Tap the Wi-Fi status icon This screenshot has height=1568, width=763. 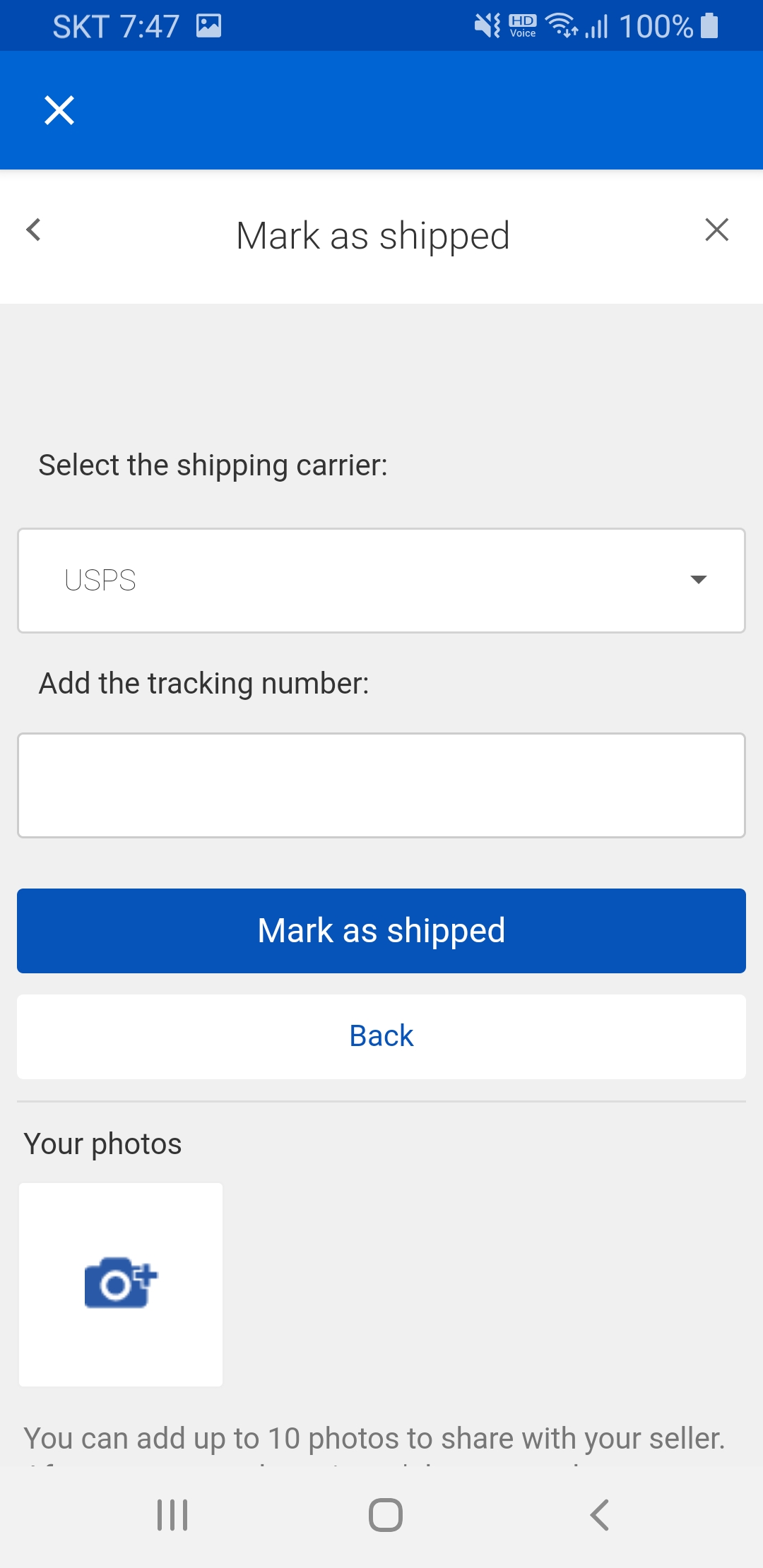tap(562, 26)
